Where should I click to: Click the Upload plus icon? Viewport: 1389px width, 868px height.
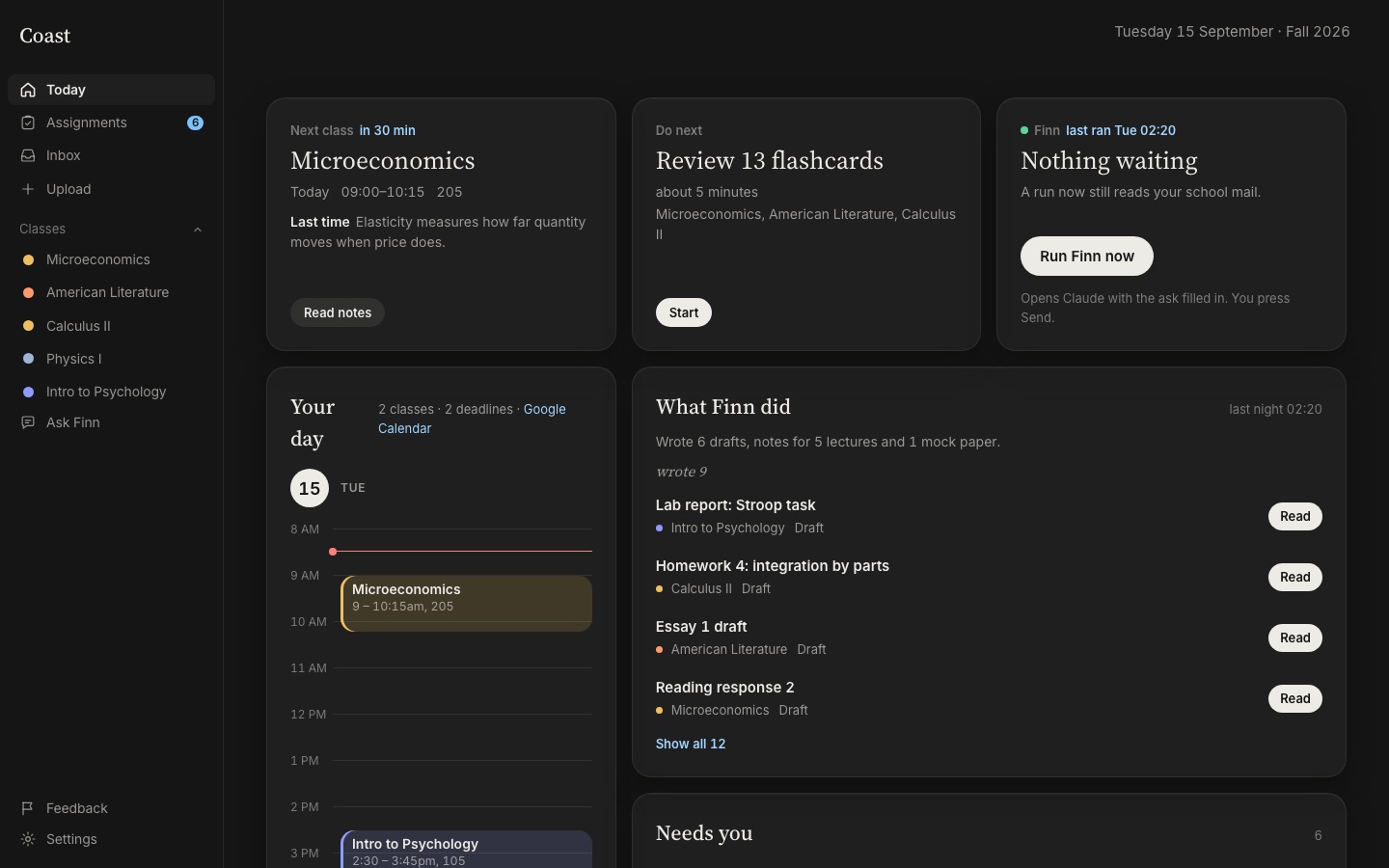28,189
